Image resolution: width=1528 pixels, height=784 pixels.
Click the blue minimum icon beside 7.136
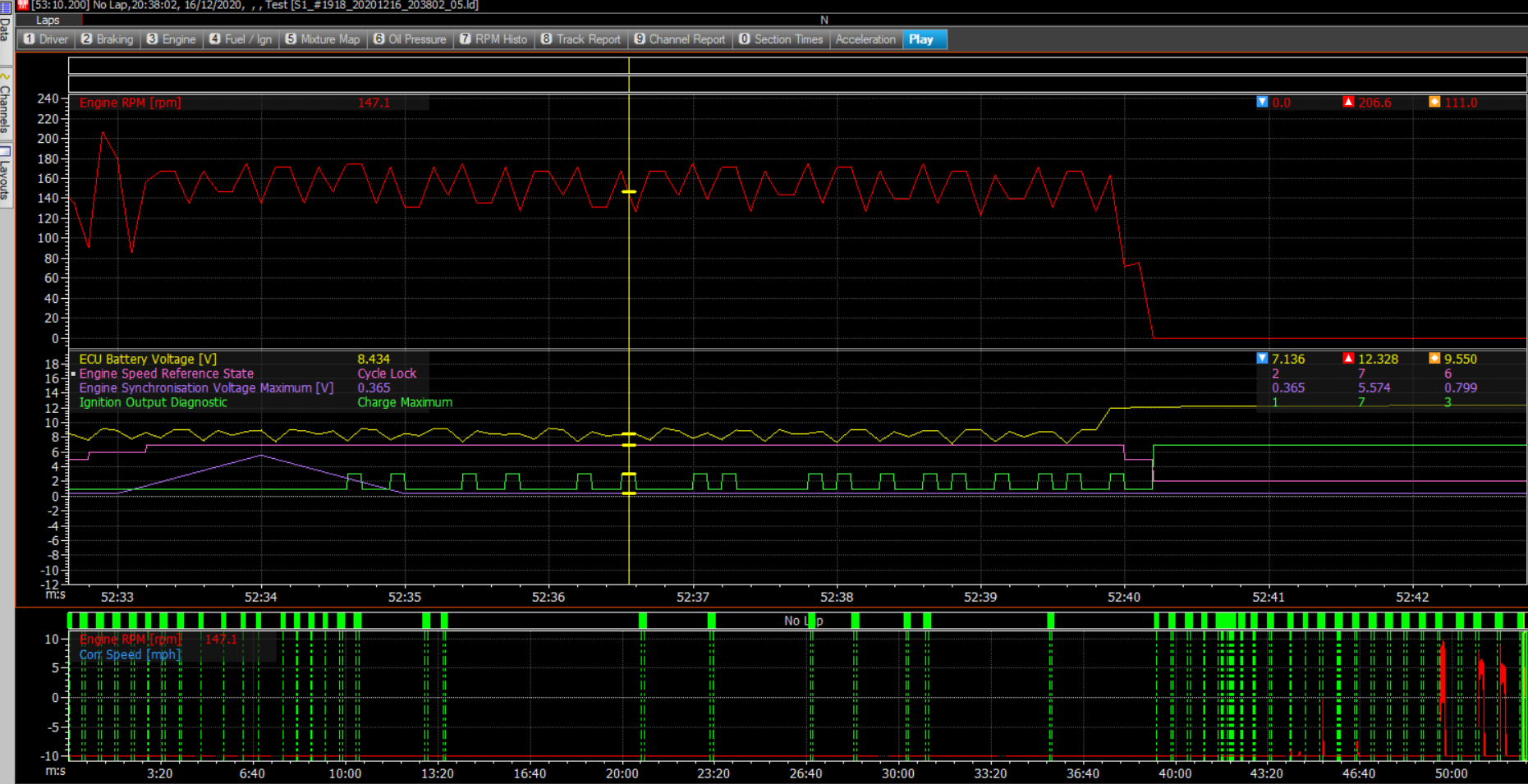point(1262,359)
